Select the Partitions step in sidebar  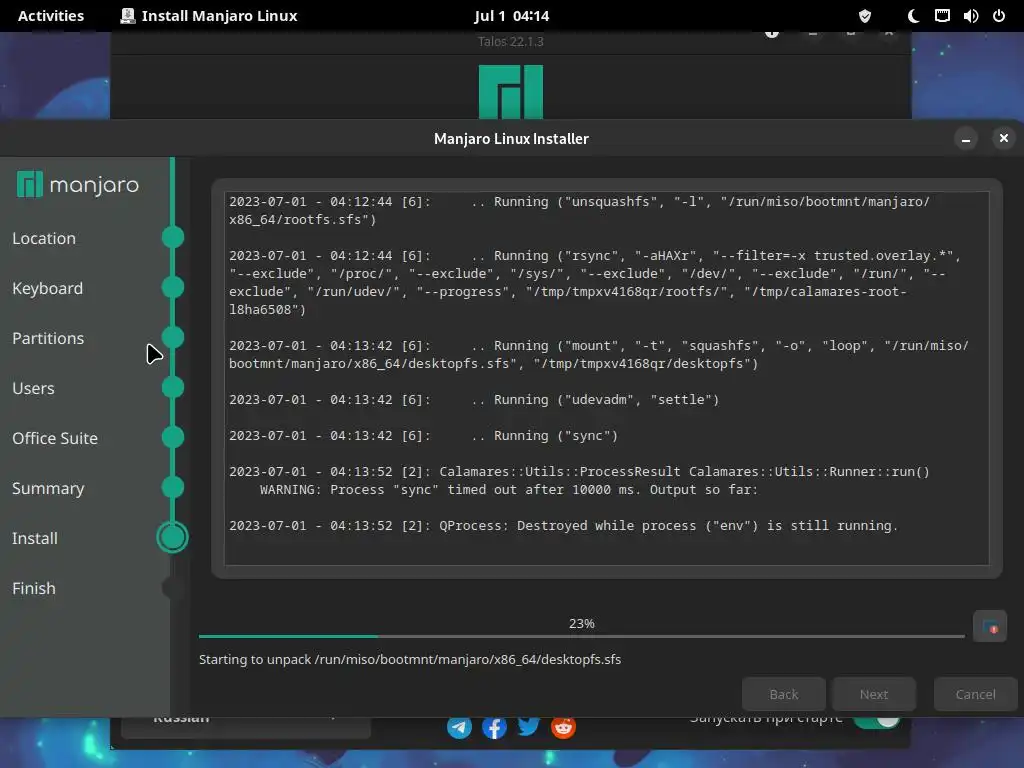click(x=48, y=338)
